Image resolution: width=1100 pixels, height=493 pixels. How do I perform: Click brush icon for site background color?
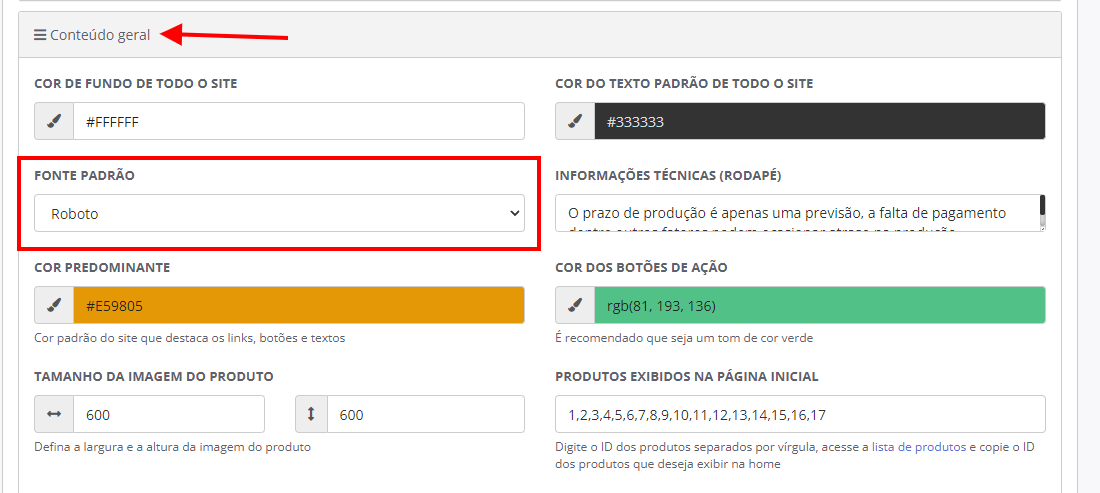click(54, 121)
